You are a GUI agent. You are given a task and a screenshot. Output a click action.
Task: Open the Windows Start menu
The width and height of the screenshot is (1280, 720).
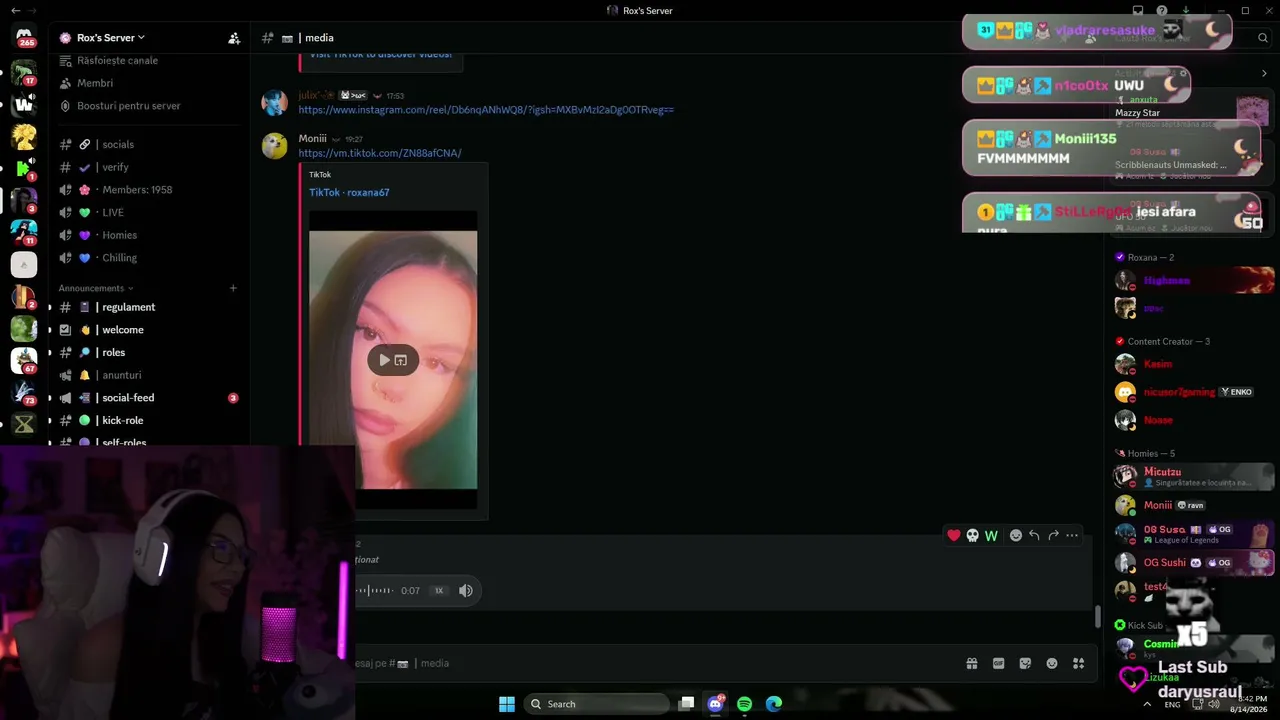[507, 704]
